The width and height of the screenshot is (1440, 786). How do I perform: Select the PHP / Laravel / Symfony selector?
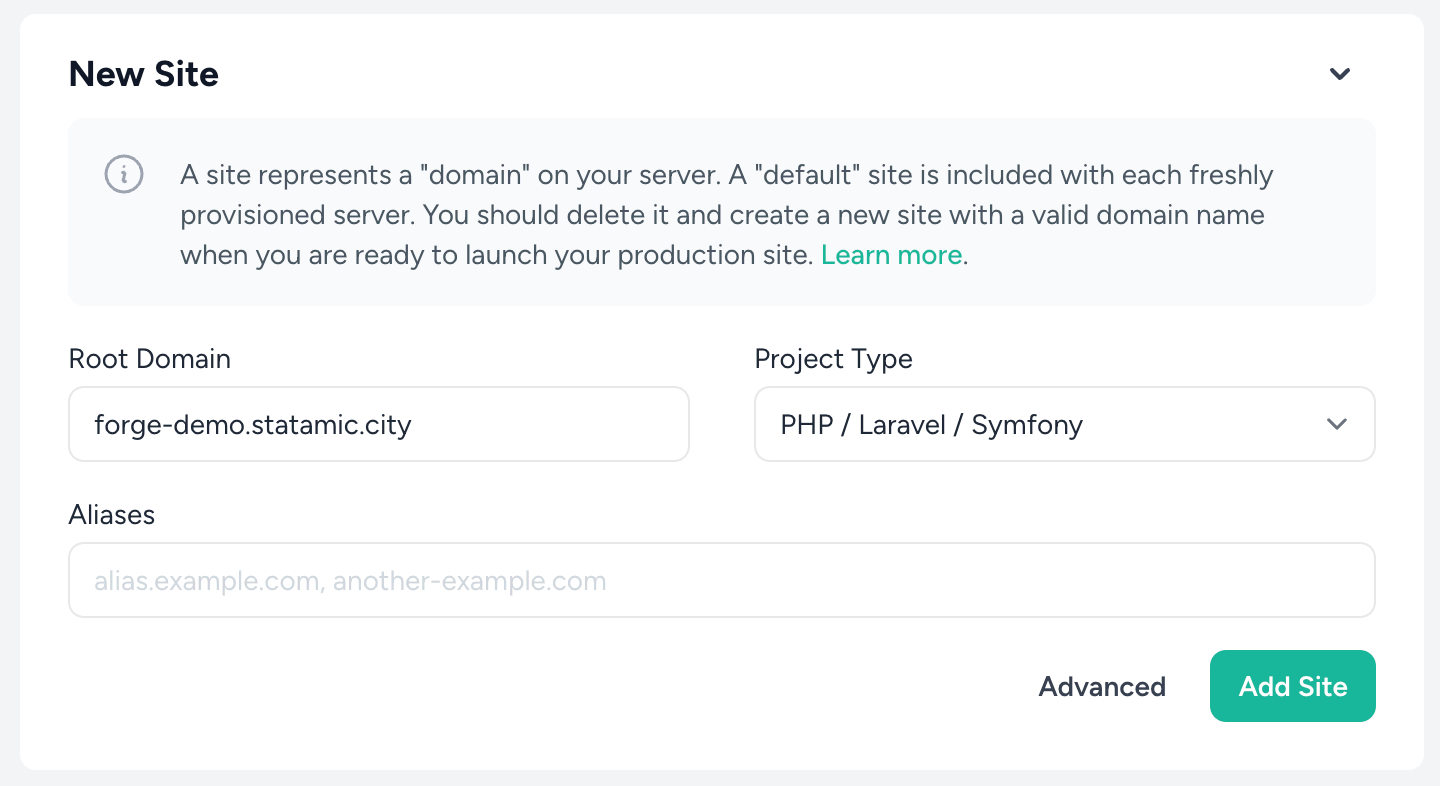1064,424
